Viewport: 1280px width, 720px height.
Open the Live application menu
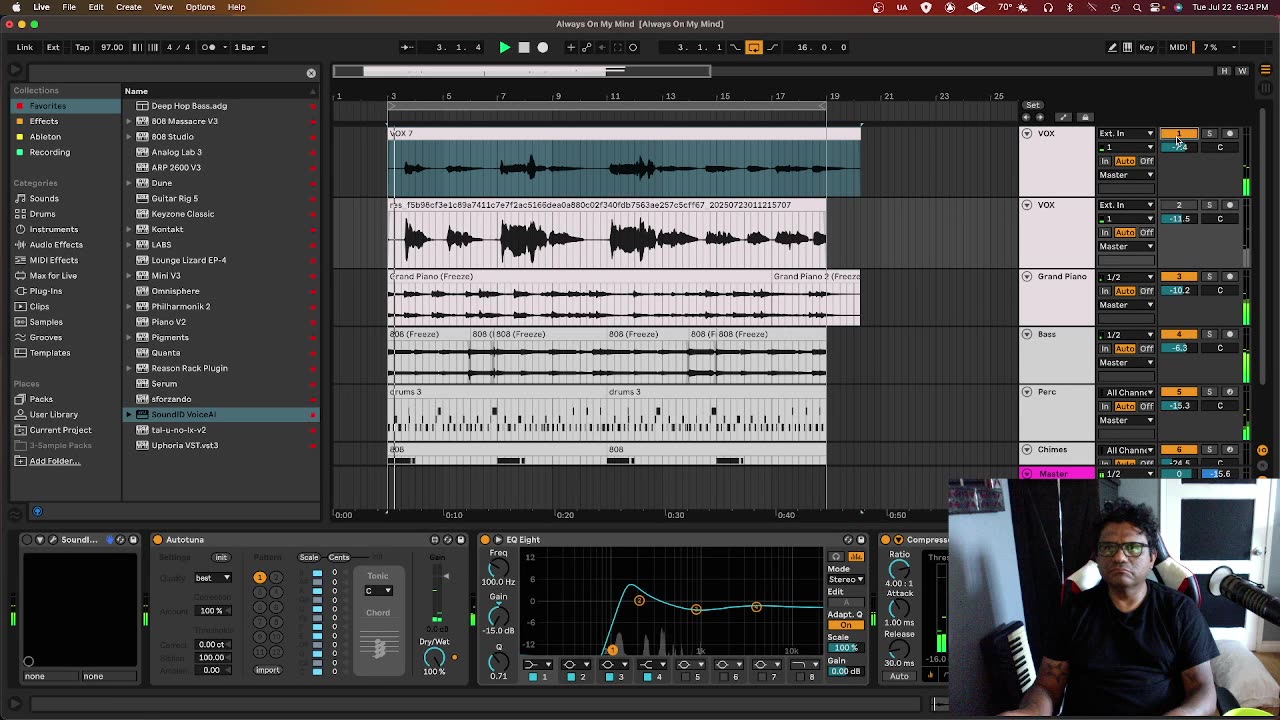42,7
